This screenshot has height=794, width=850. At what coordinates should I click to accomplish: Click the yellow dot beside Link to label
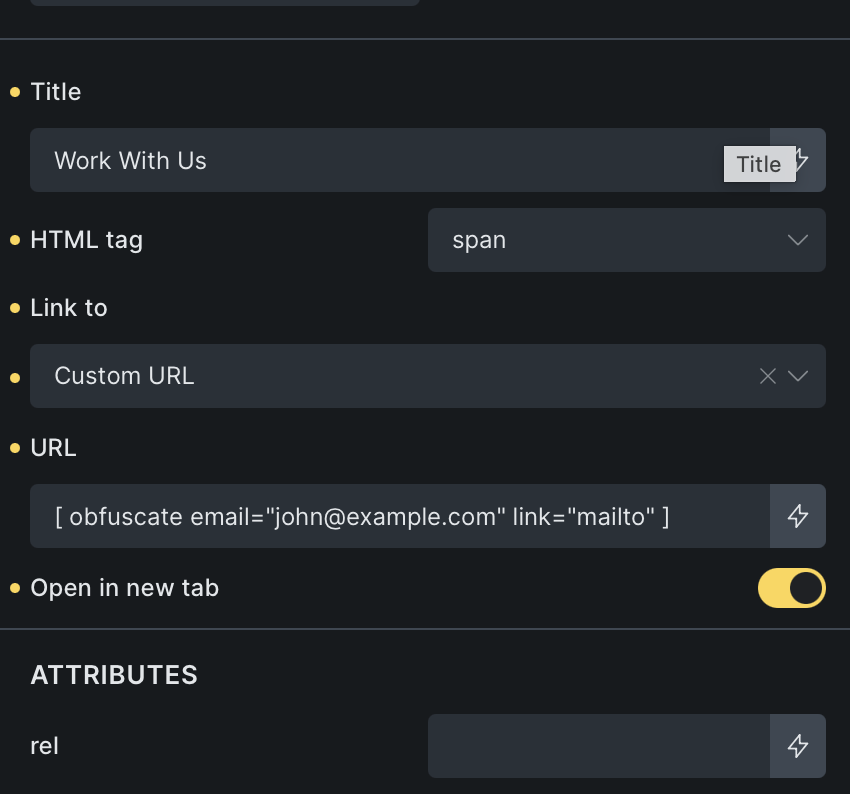(15, 308)
